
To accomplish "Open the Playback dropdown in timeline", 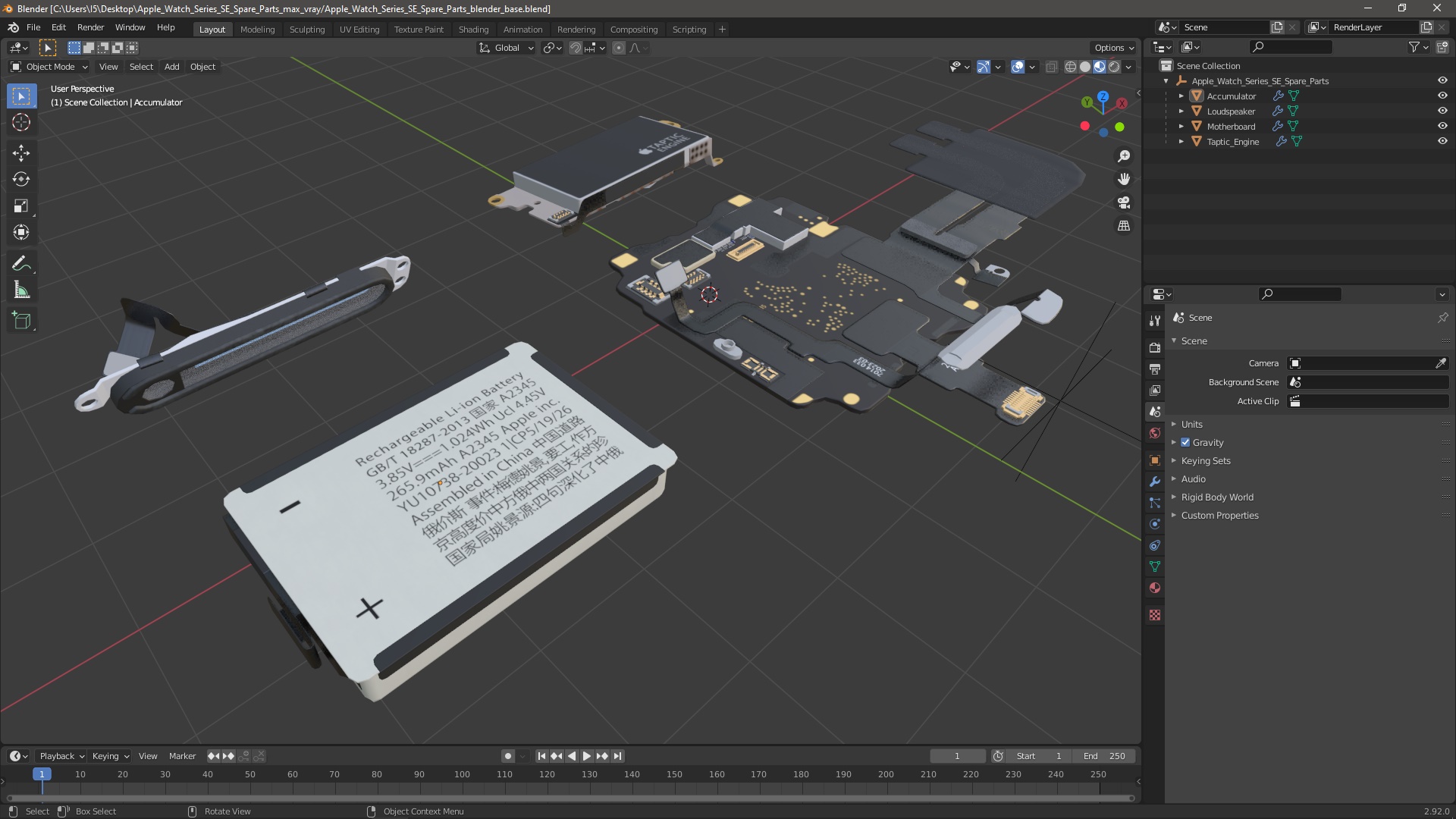I will [x=61, y=756].
